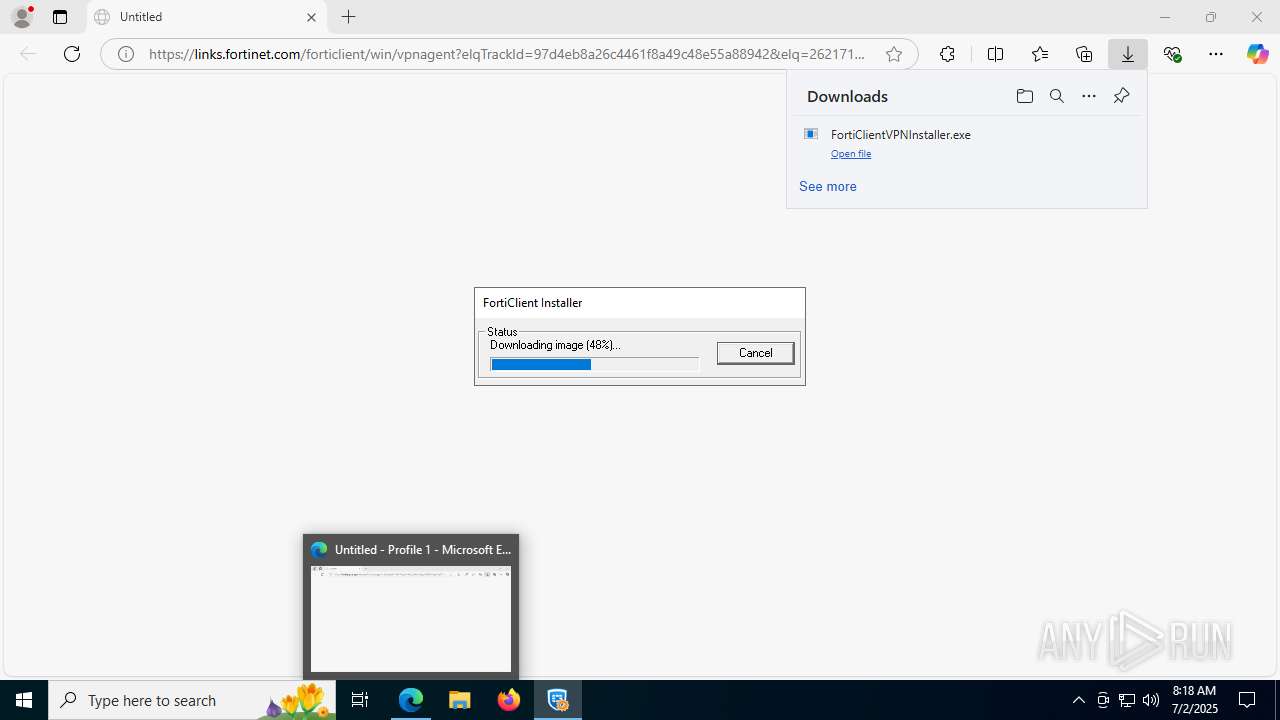This screenshot has height=720, width=1280.
Task: Launch Copilot from the toolbar
Action: click(x=1258, y=54)
